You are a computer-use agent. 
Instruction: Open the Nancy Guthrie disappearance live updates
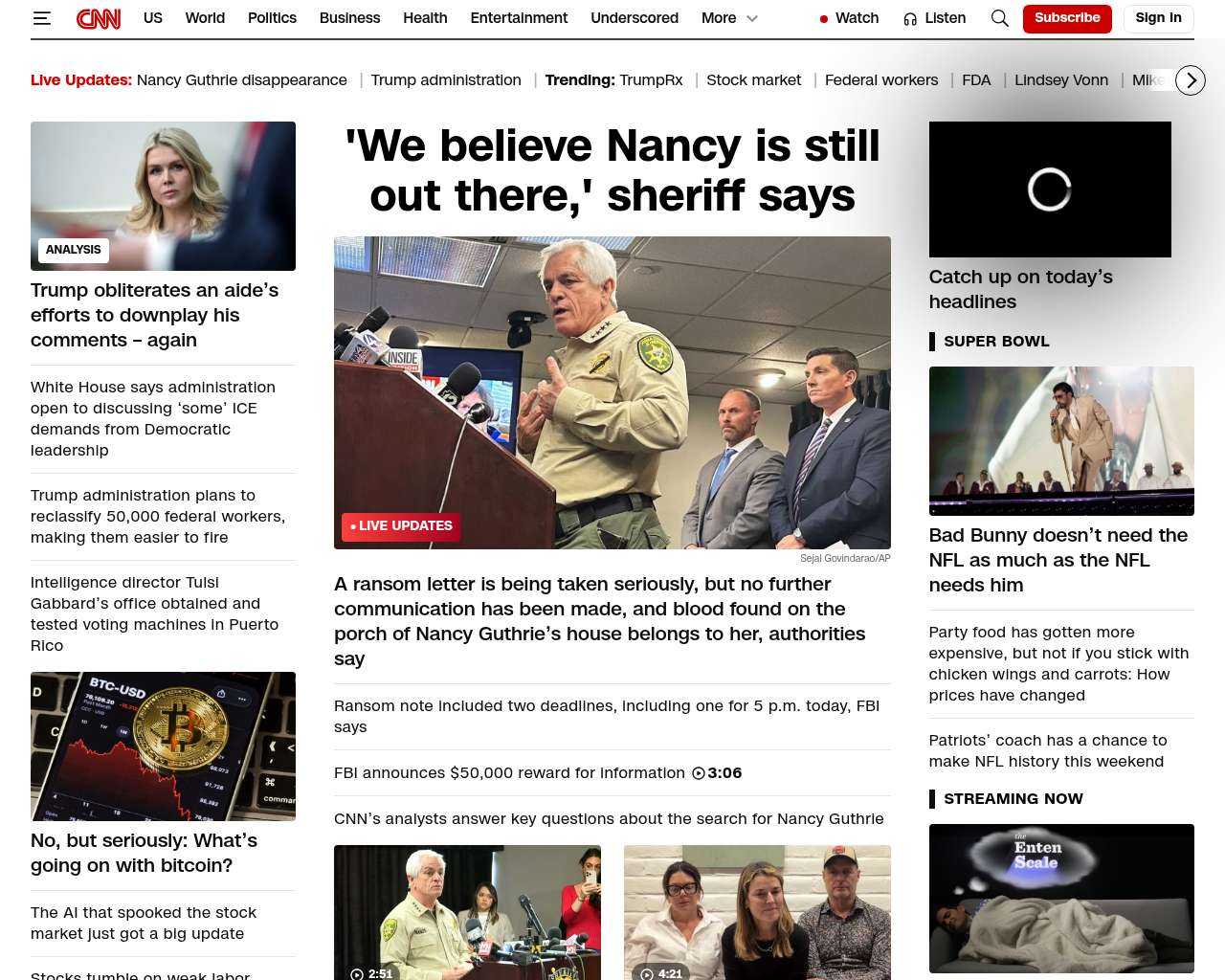pyautogui.click(x=242, y=80)
